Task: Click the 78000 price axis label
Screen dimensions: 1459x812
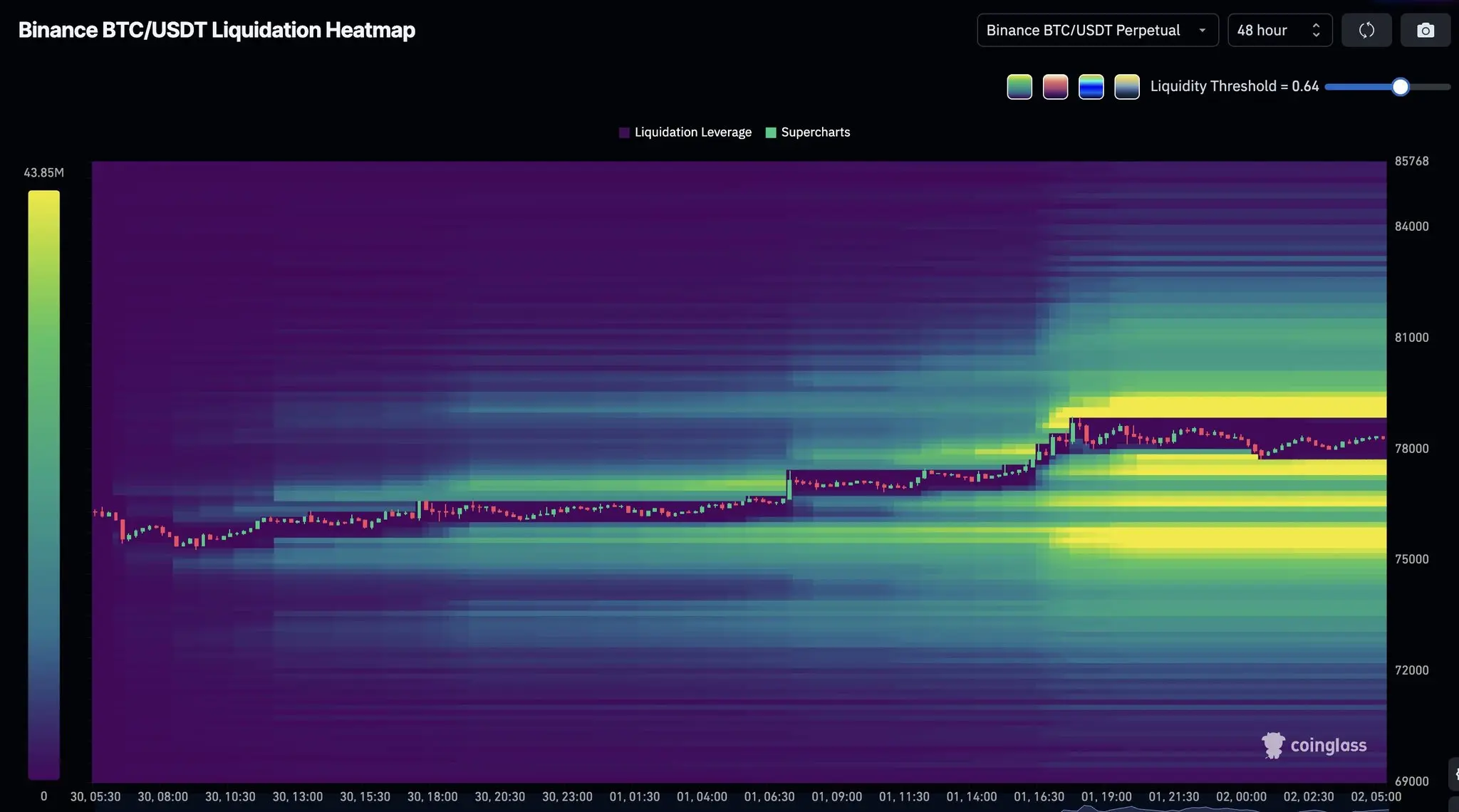Action: (x=1411, y=449)
